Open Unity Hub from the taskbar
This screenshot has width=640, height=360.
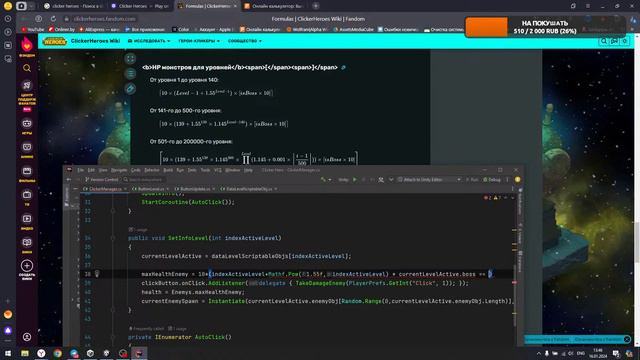click(90, 353)
